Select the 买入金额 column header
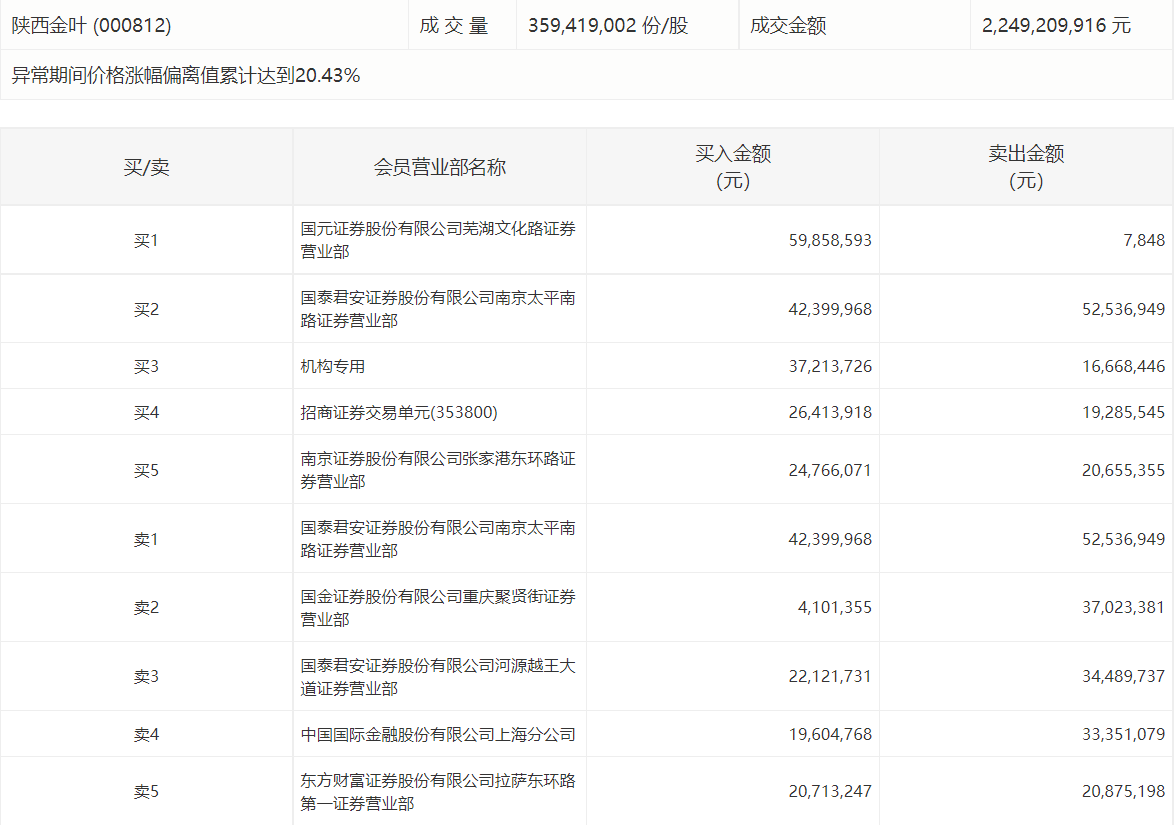Image resolution: width=1174 pixels, height=825 pixels. tap(732, 167)
